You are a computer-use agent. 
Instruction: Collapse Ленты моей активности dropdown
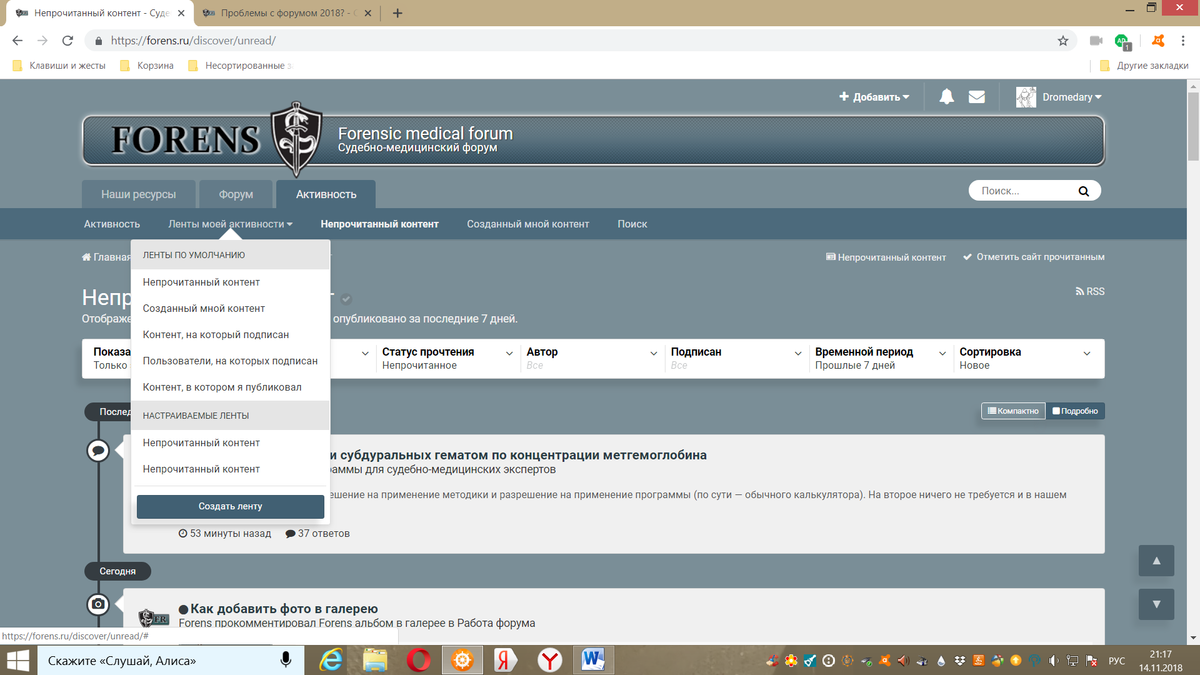tap(230, 224)
